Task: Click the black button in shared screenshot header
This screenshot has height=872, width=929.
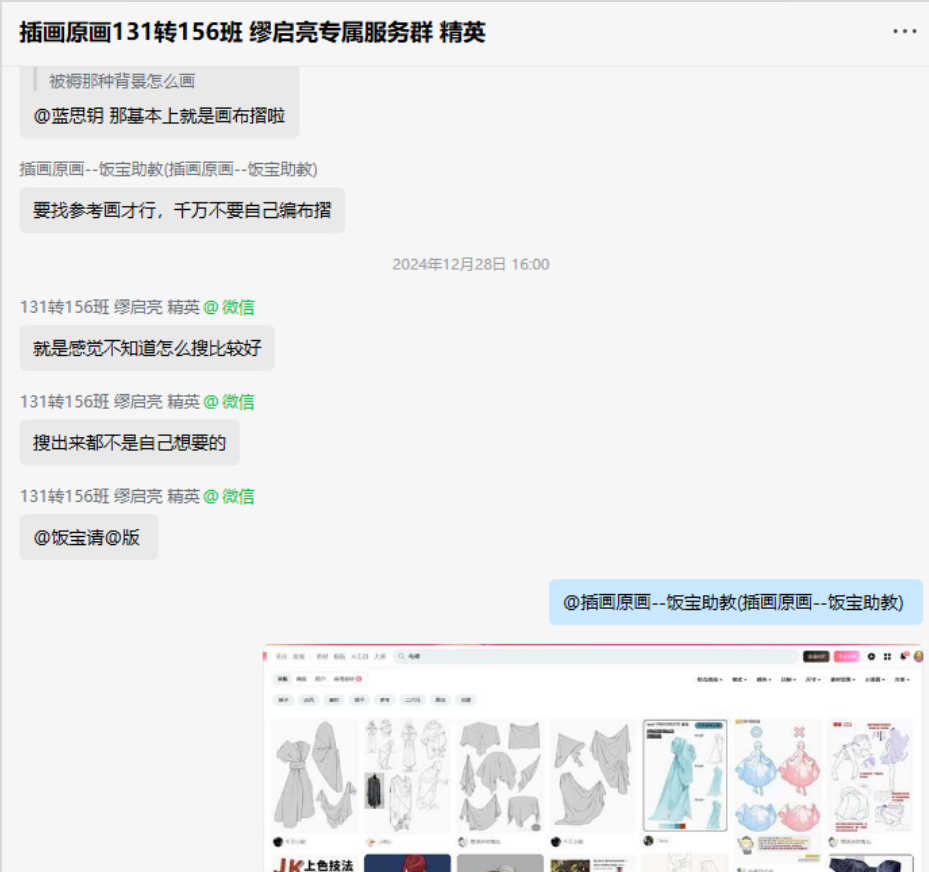Action: [x=815, y=657]
